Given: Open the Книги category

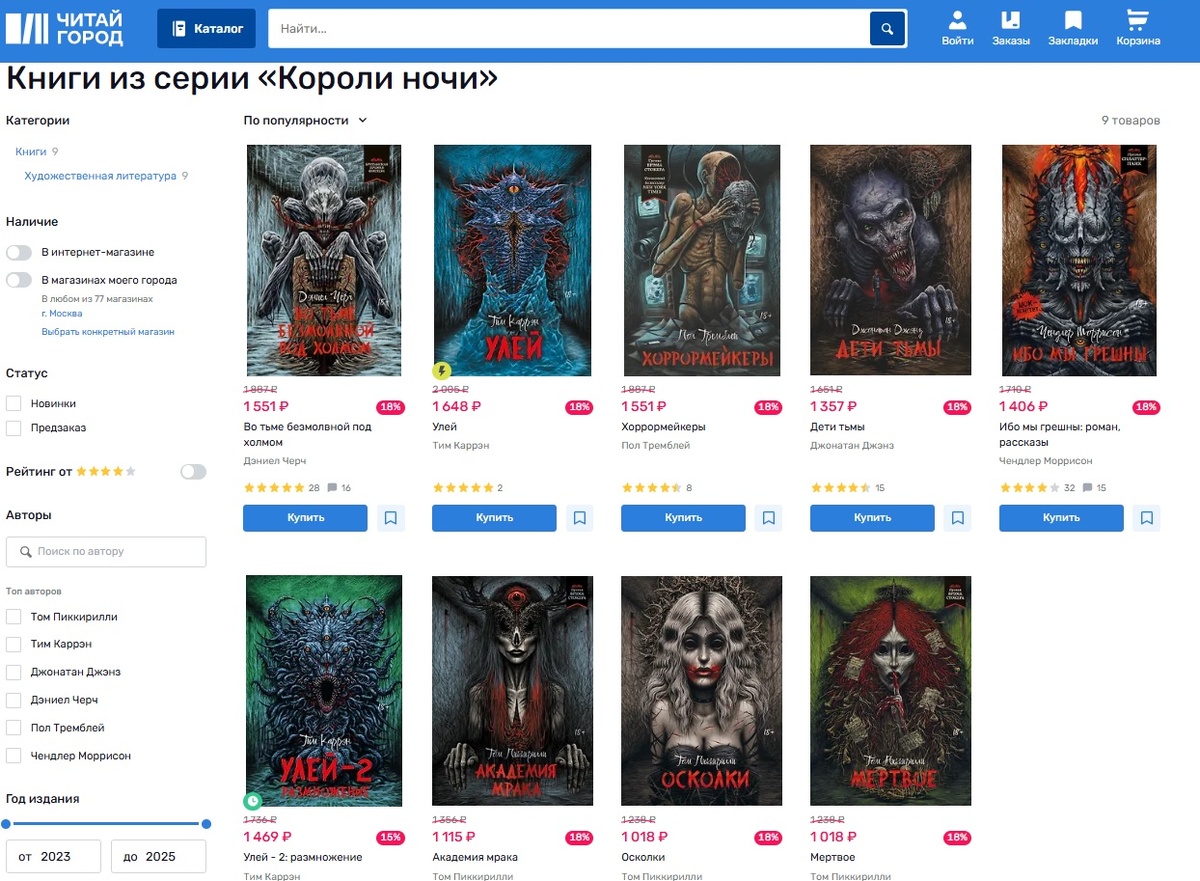Looking at the screenshot, I should coord(31,152).
